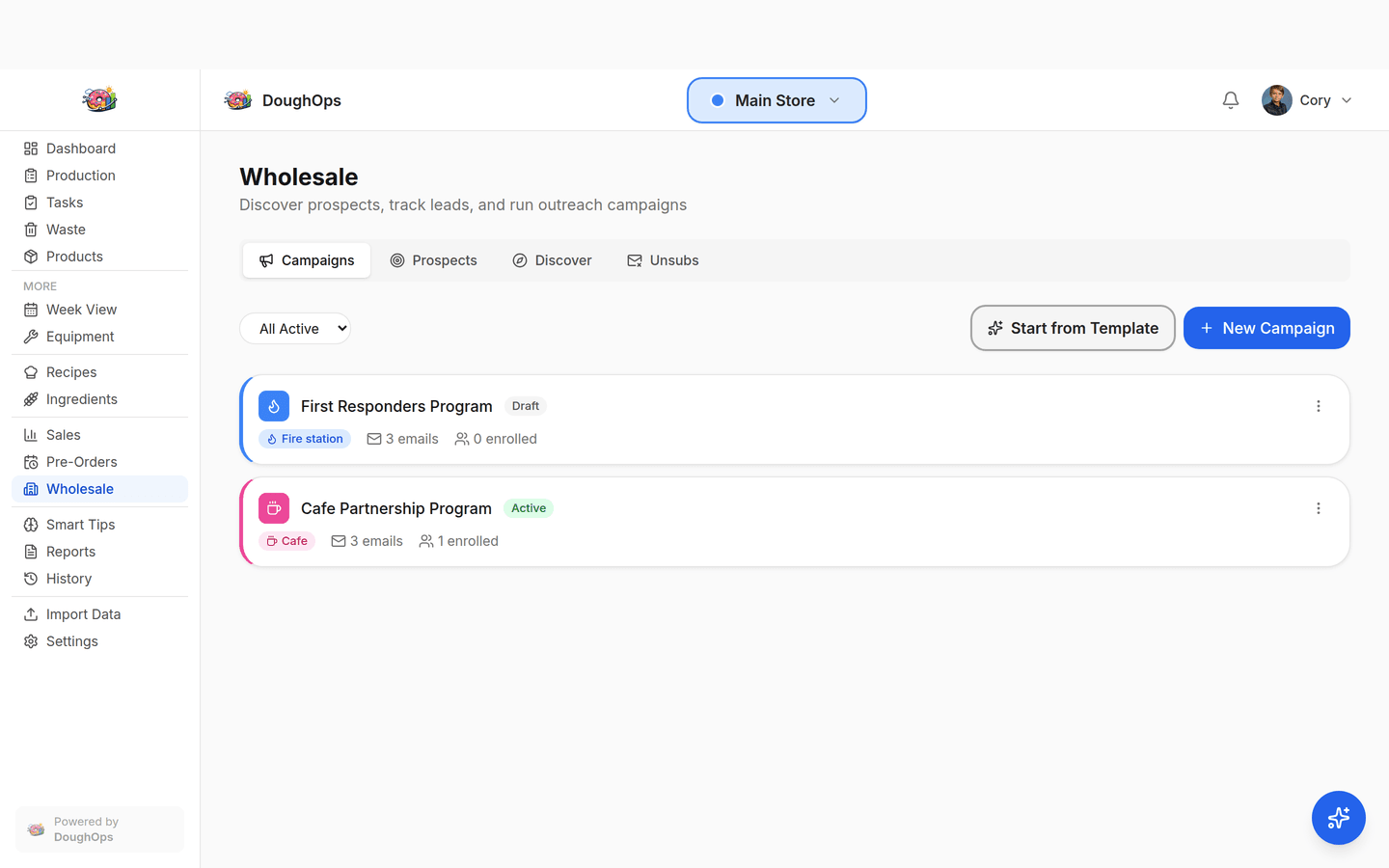
Task: Click the notification bell icon
Action: 1230,99
